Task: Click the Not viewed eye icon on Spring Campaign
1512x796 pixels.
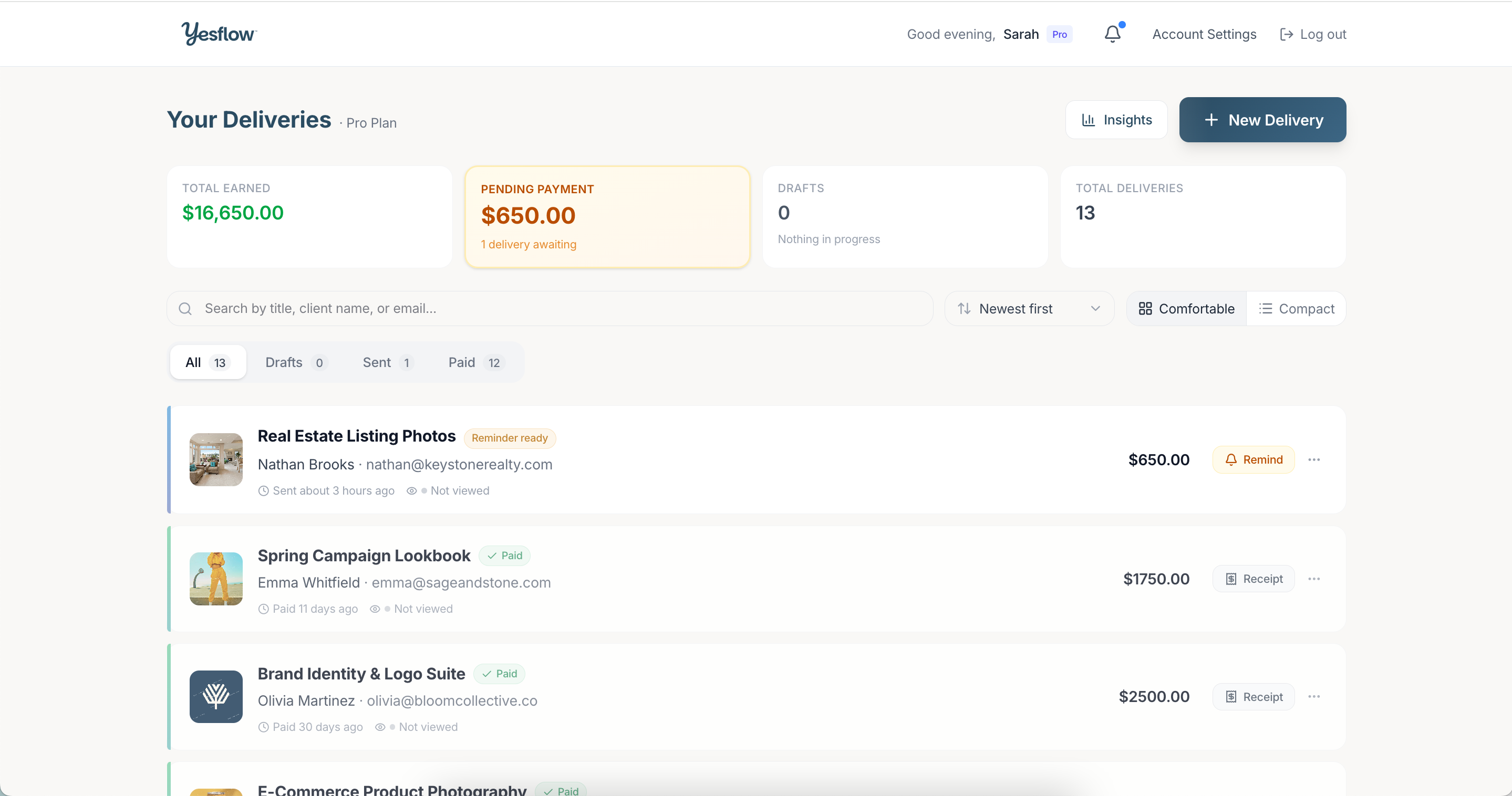Action: click(x=375, y=609)
